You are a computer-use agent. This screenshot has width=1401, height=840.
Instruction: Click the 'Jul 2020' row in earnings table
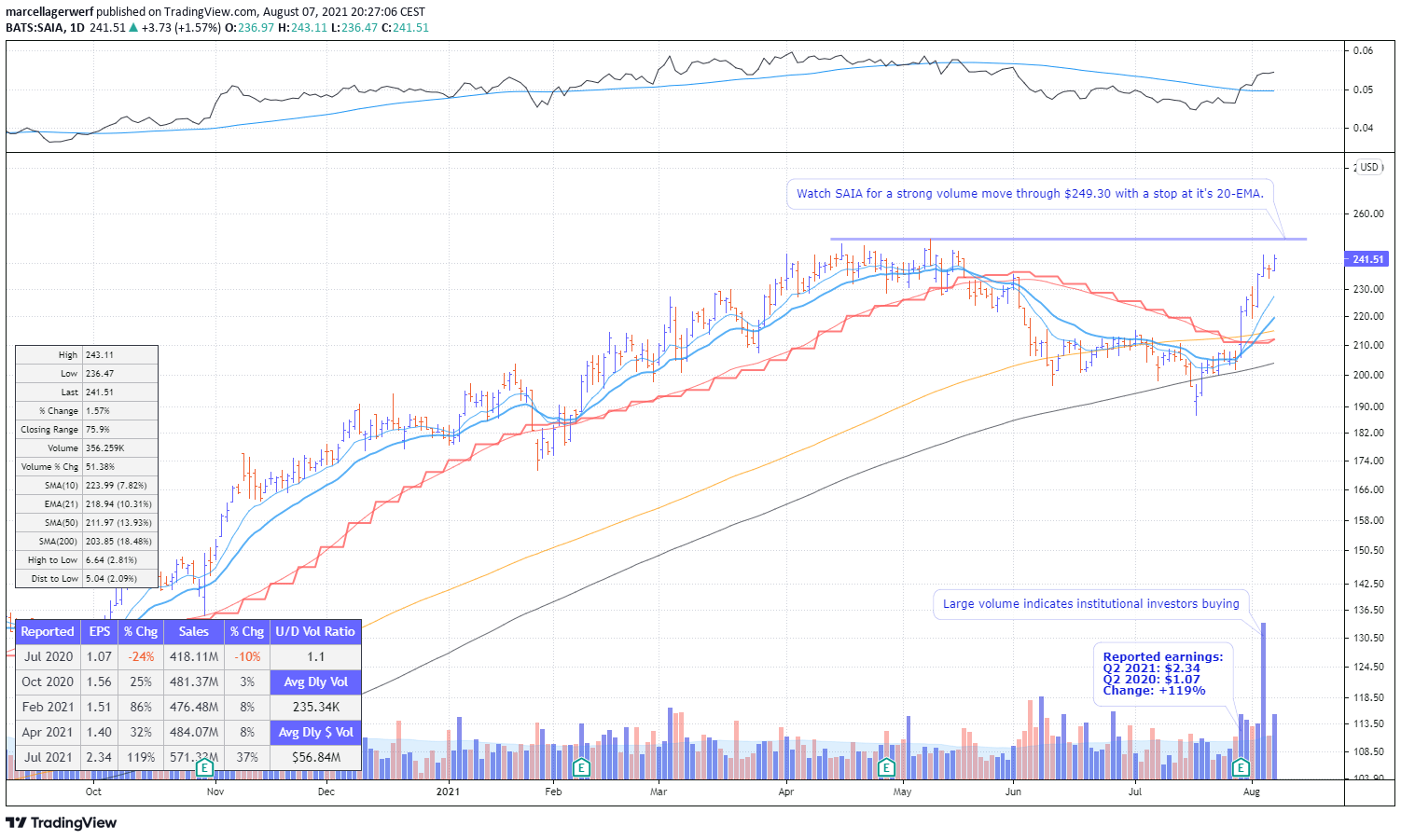pyautogui.click(x=143, y=657)
